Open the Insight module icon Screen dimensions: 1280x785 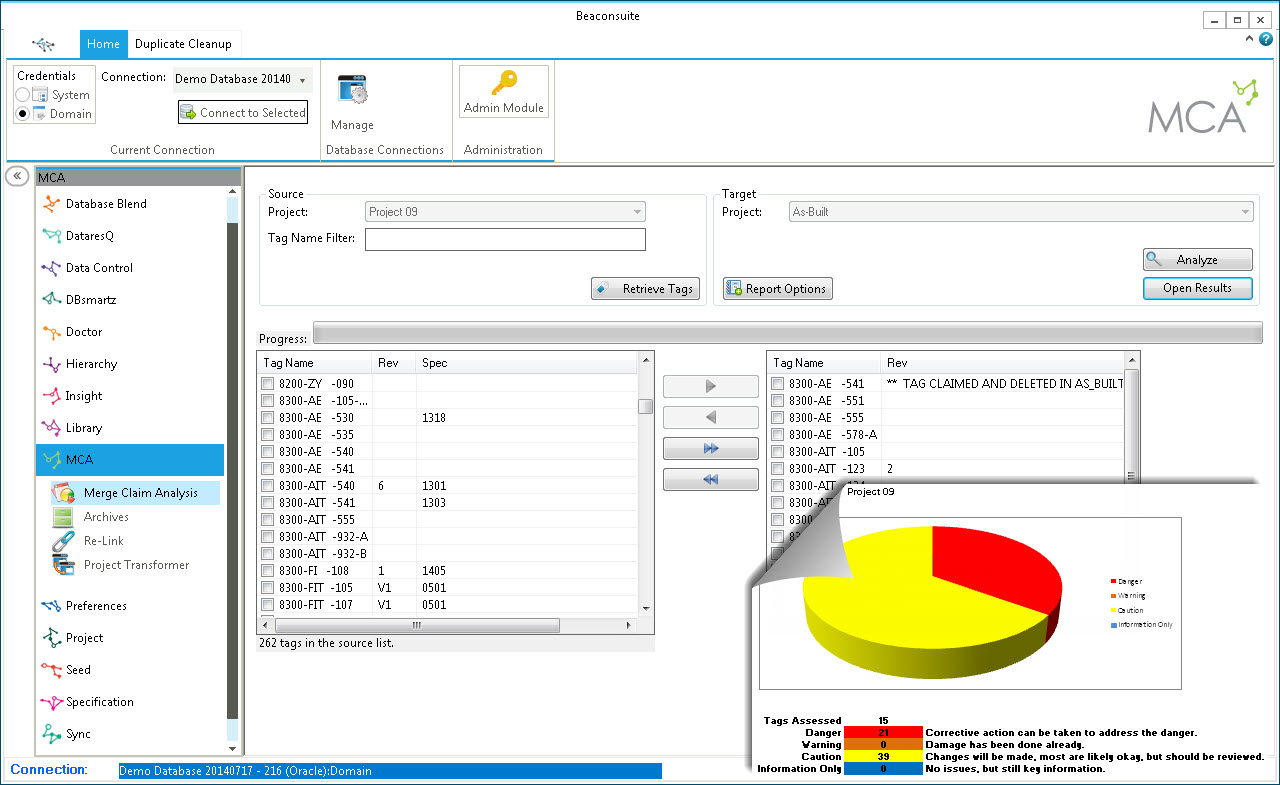coord(52,396)
